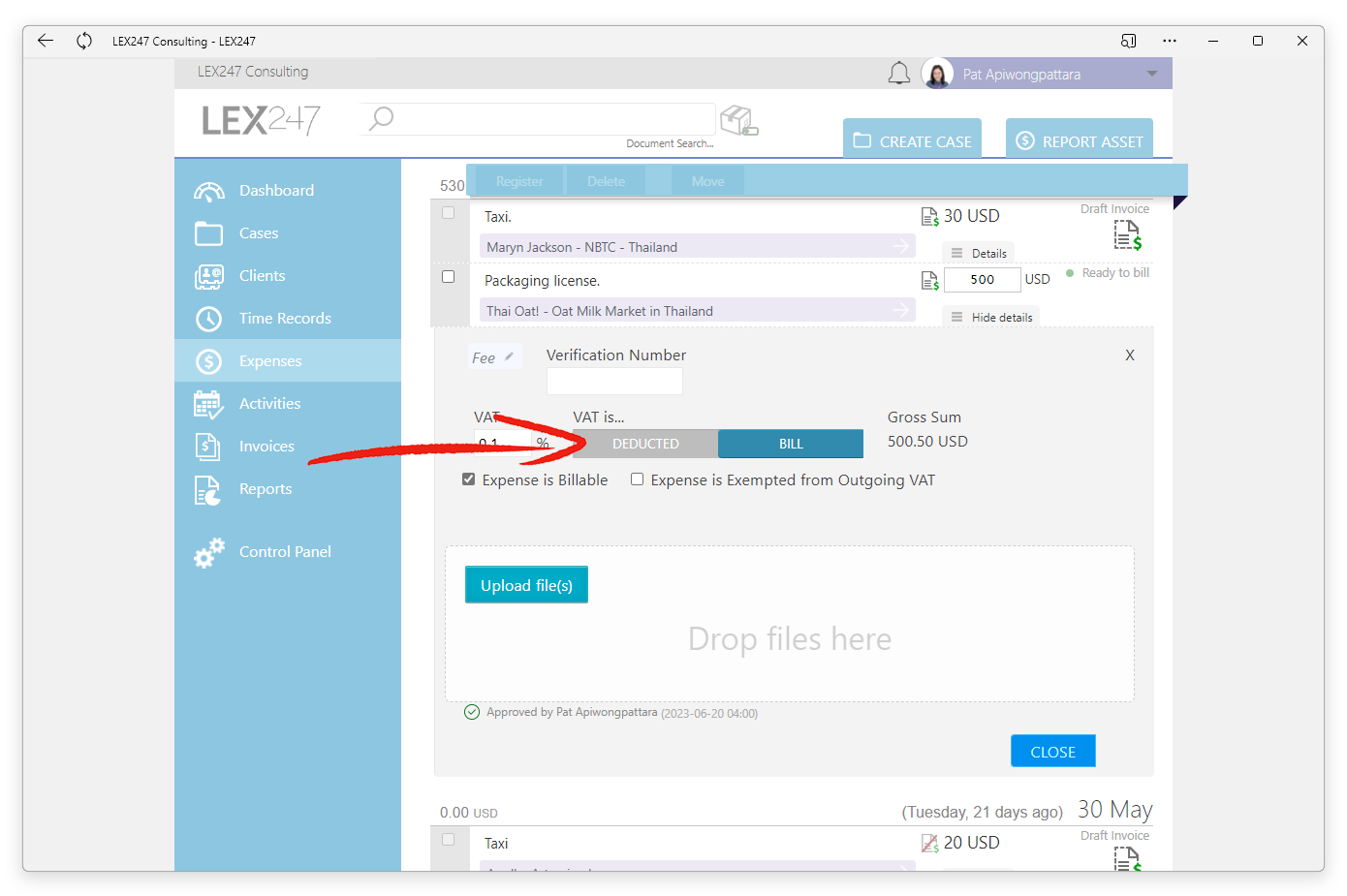Screen dimensions: 1347x896
Task: Tick the 20 USD Taxi checkbox
Action: click(448, 840)
